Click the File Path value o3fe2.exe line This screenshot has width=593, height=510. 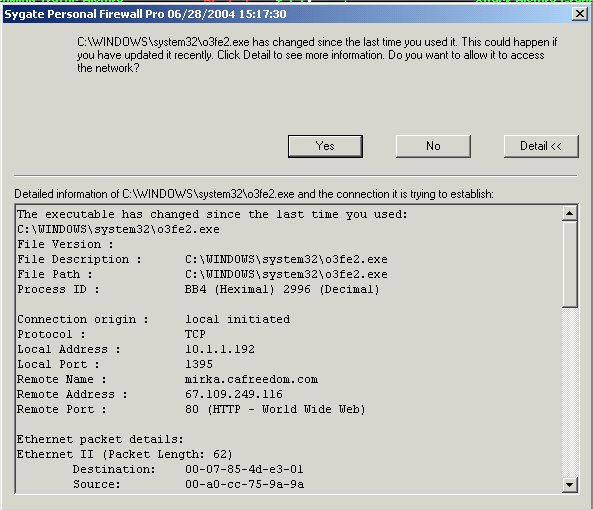point(286,274)
